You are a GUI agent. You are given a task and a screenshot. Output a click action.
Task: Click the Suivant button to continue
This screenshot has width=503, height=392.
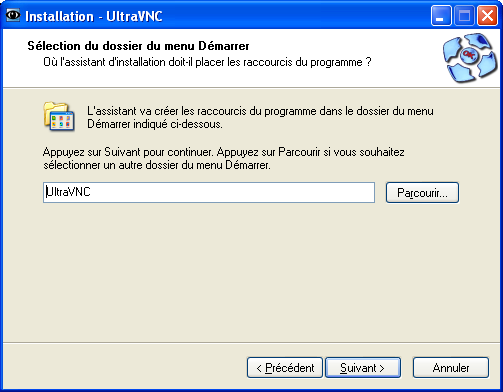tap(363, 368)
